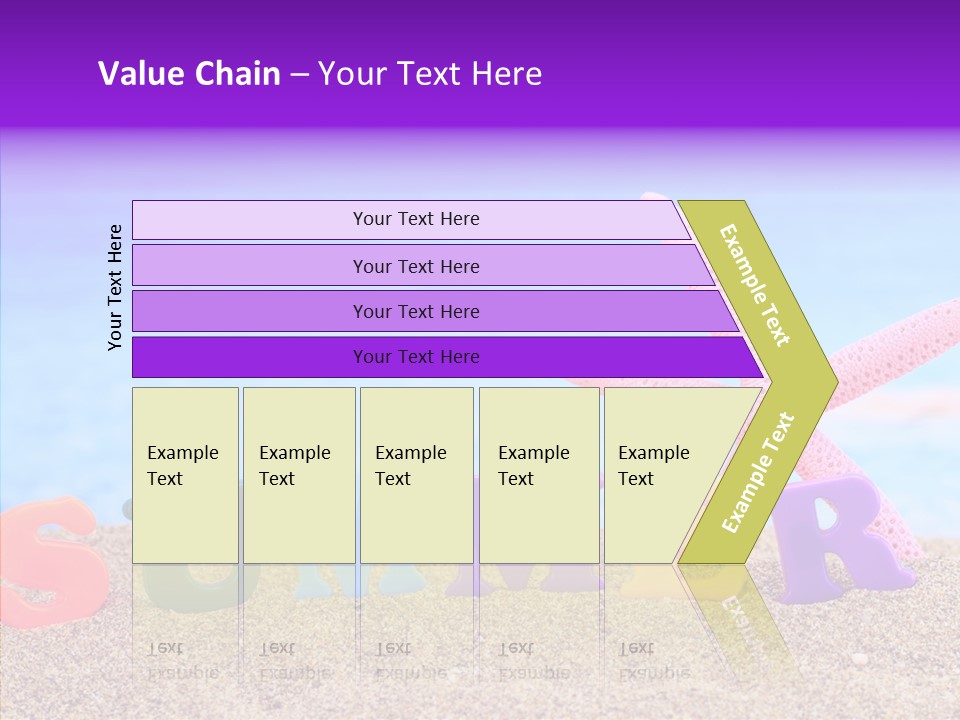This screenshot has width=960, height=720.
Task: Click the red letter S in background
Action: click(45, 560)
